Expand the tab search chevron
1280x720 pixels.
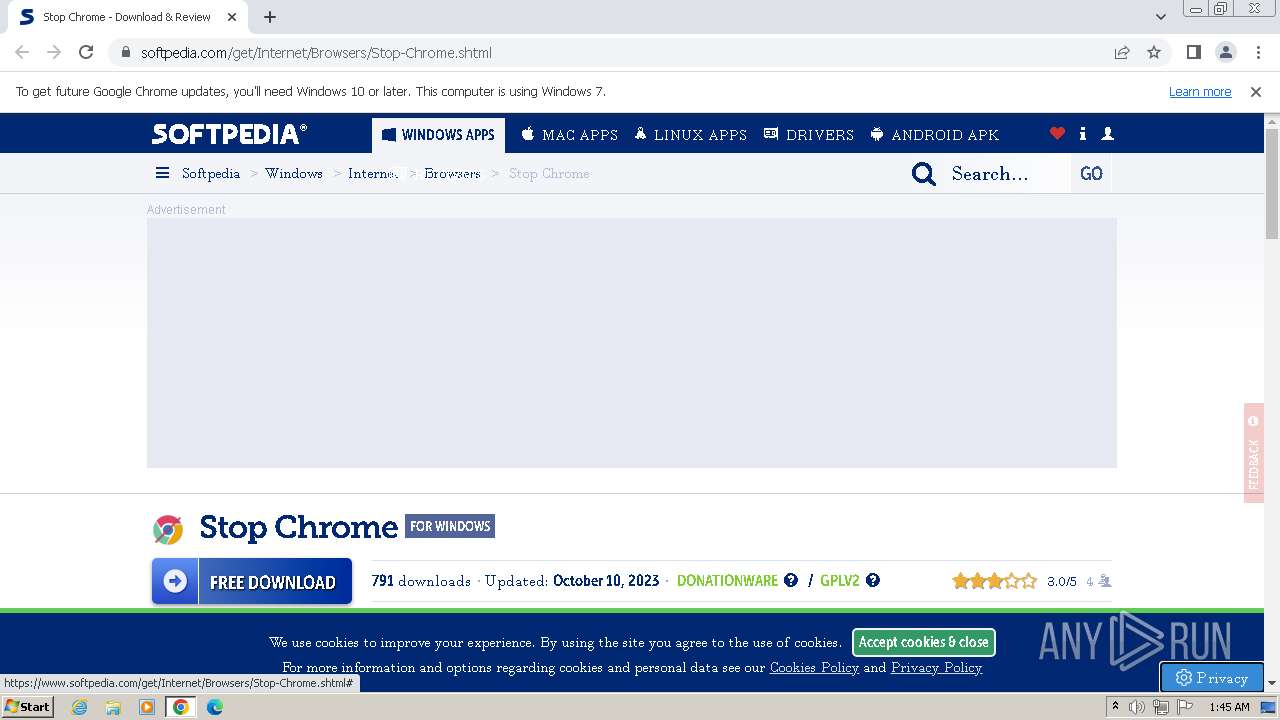tap(1160, 17)
